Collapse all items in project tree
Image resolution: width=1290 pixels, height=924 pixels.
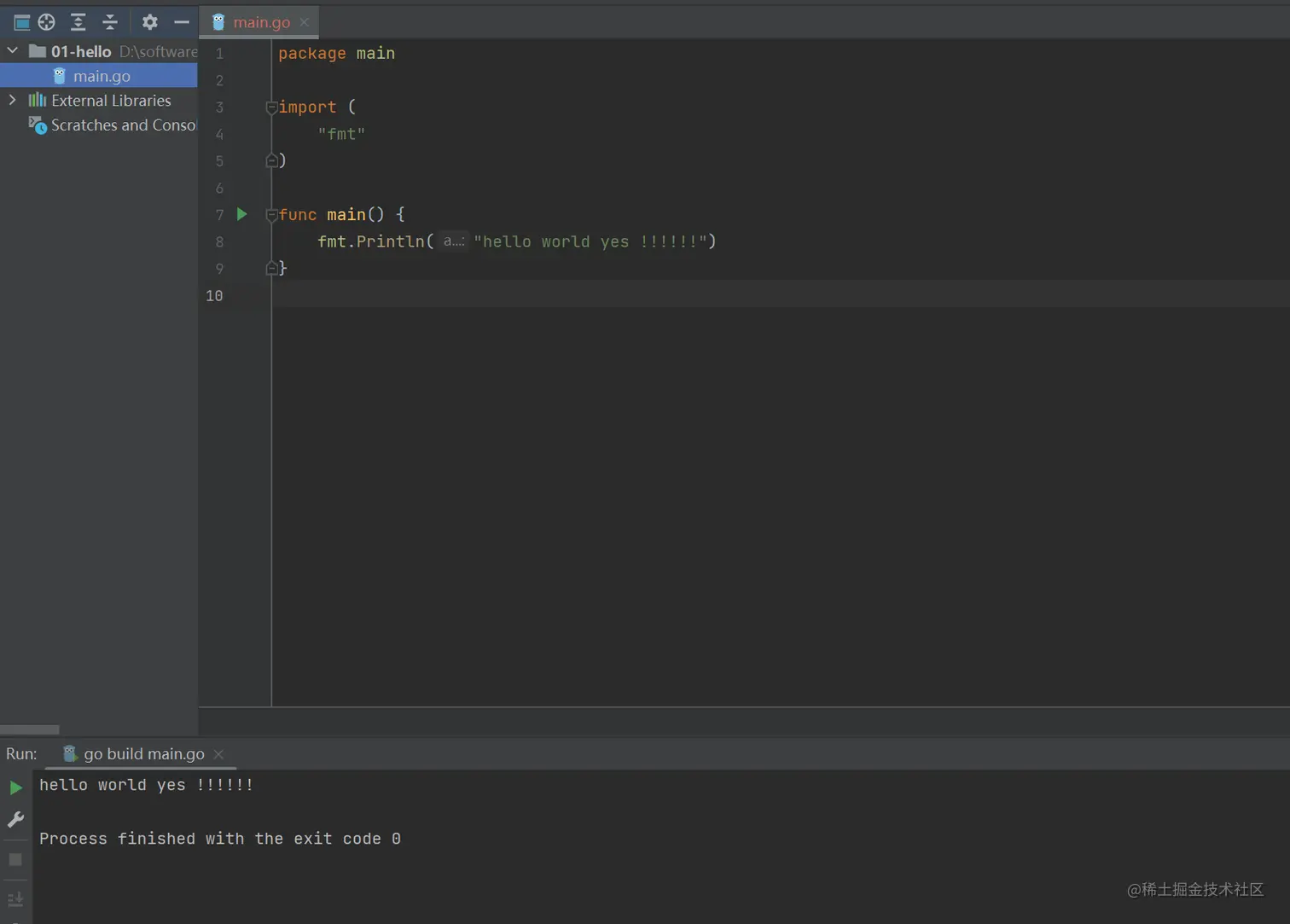click(110, 22)
